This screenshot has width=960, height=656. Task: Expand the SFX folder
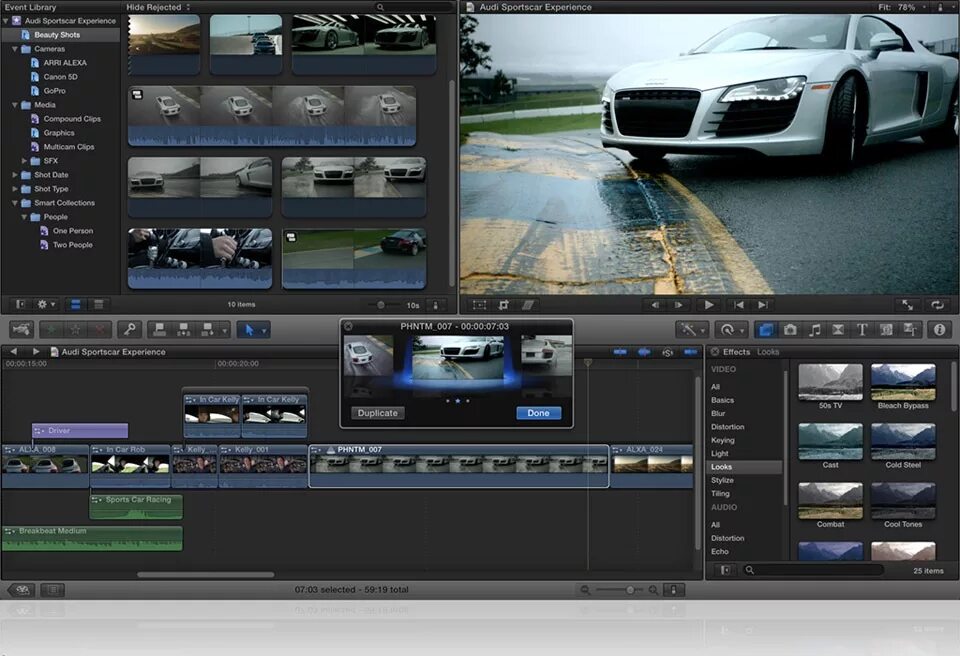[x=24, y=161]
